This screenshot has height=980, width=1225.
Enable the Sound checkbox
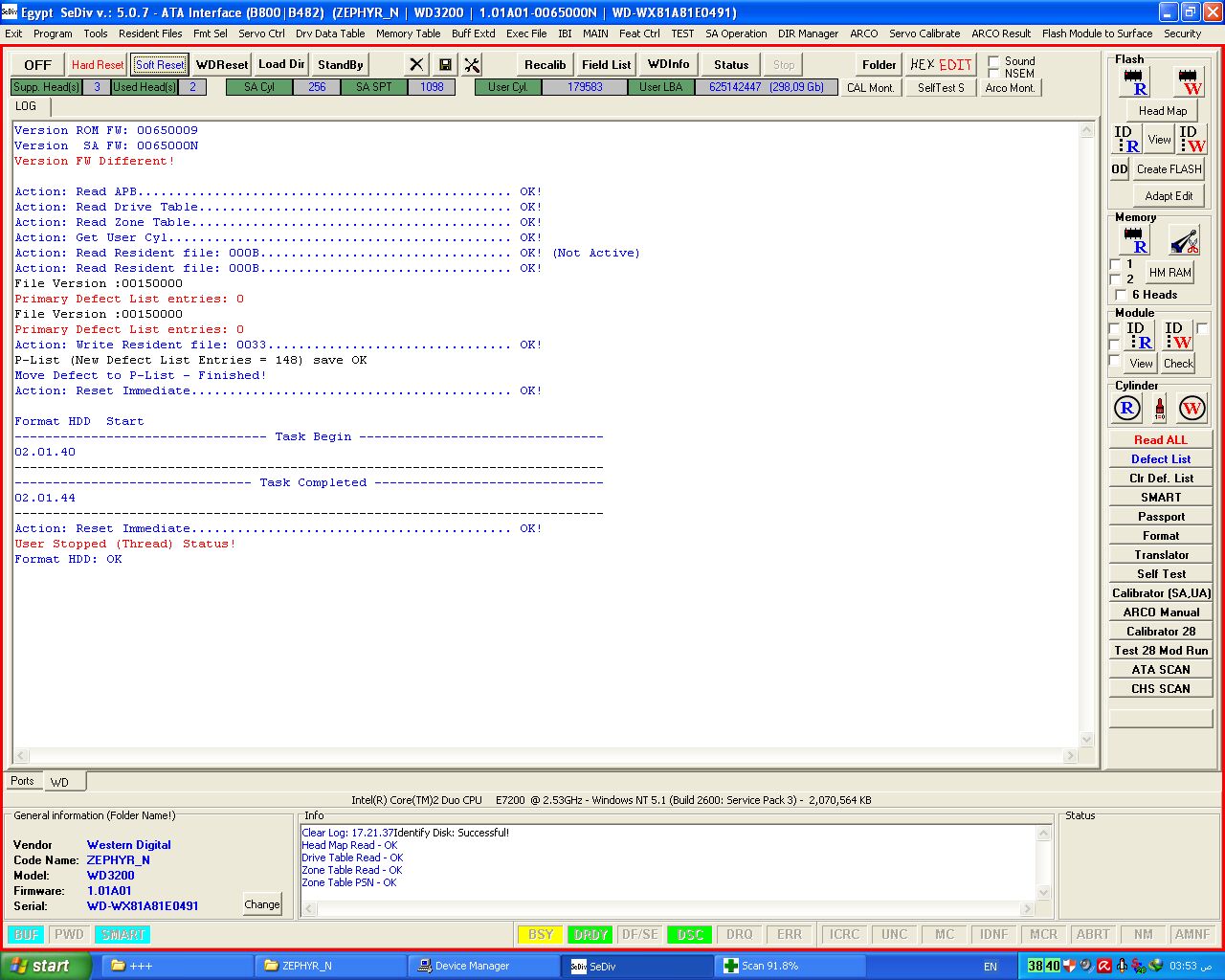click(x=993, y=61)
